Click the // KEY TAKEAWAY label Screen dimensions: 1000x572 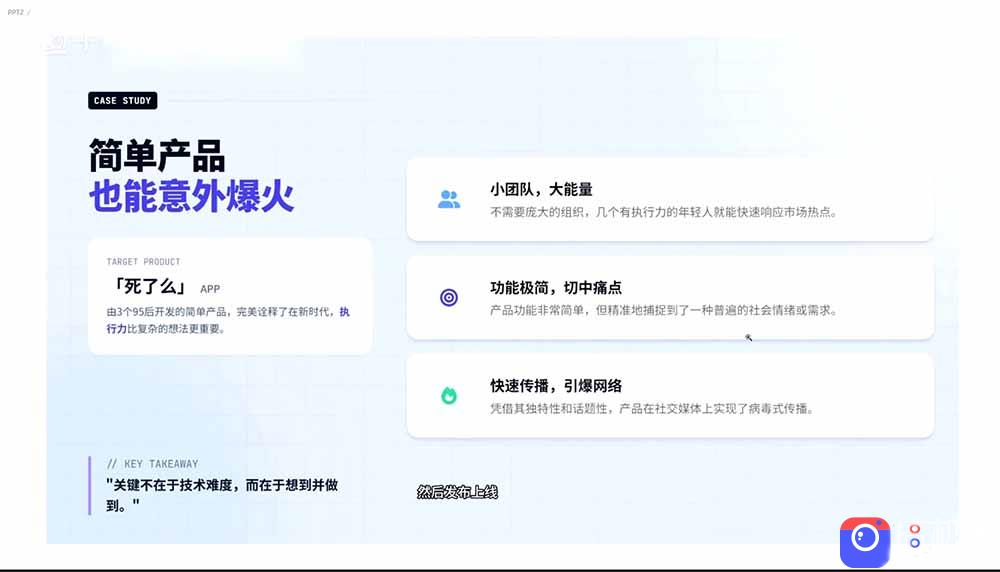click(x=152, y=464)
